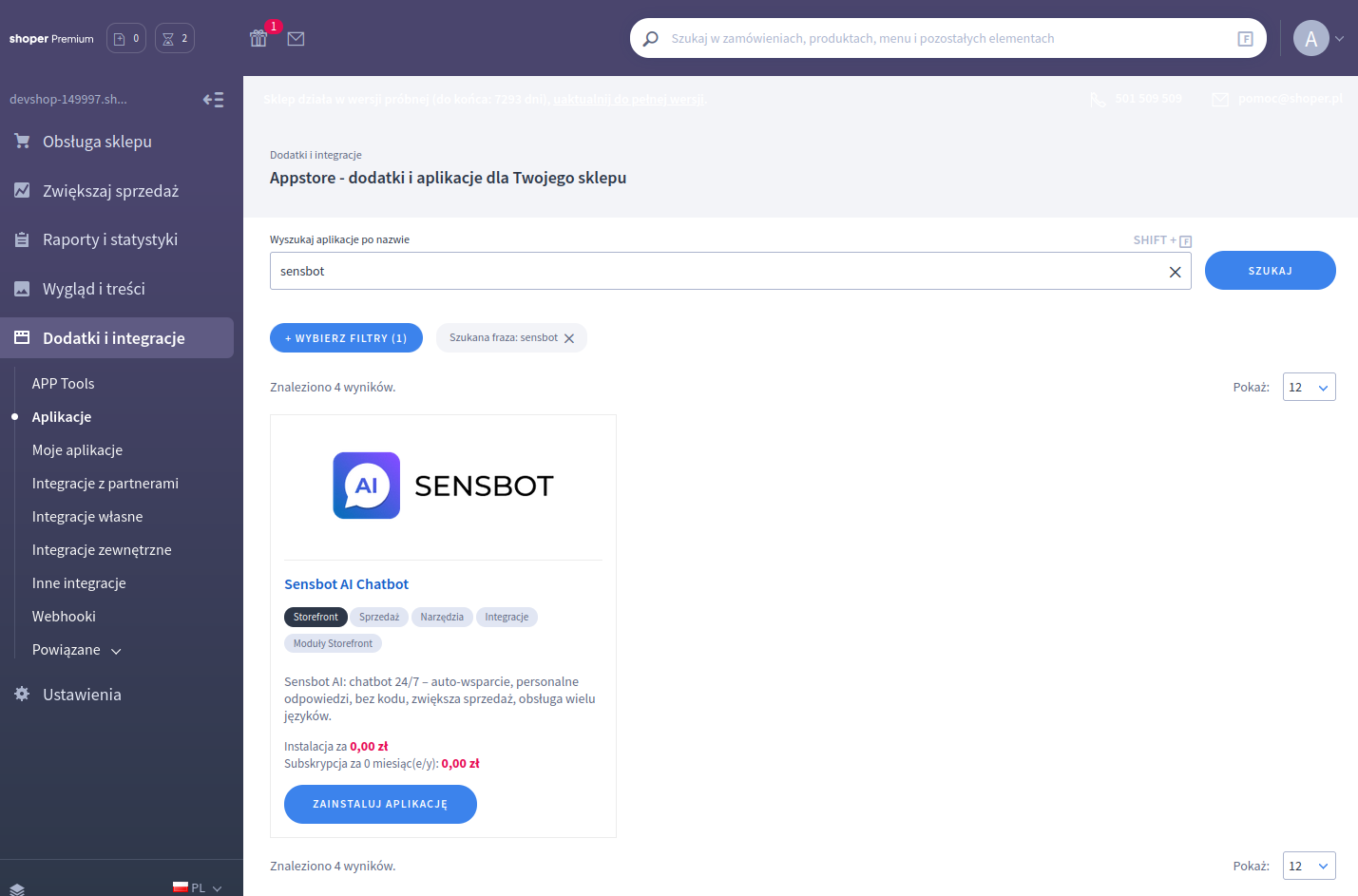Click the 501 509 509 phone number
The width and height of the screenshot is (1358, 896).
coord(1149,99)
